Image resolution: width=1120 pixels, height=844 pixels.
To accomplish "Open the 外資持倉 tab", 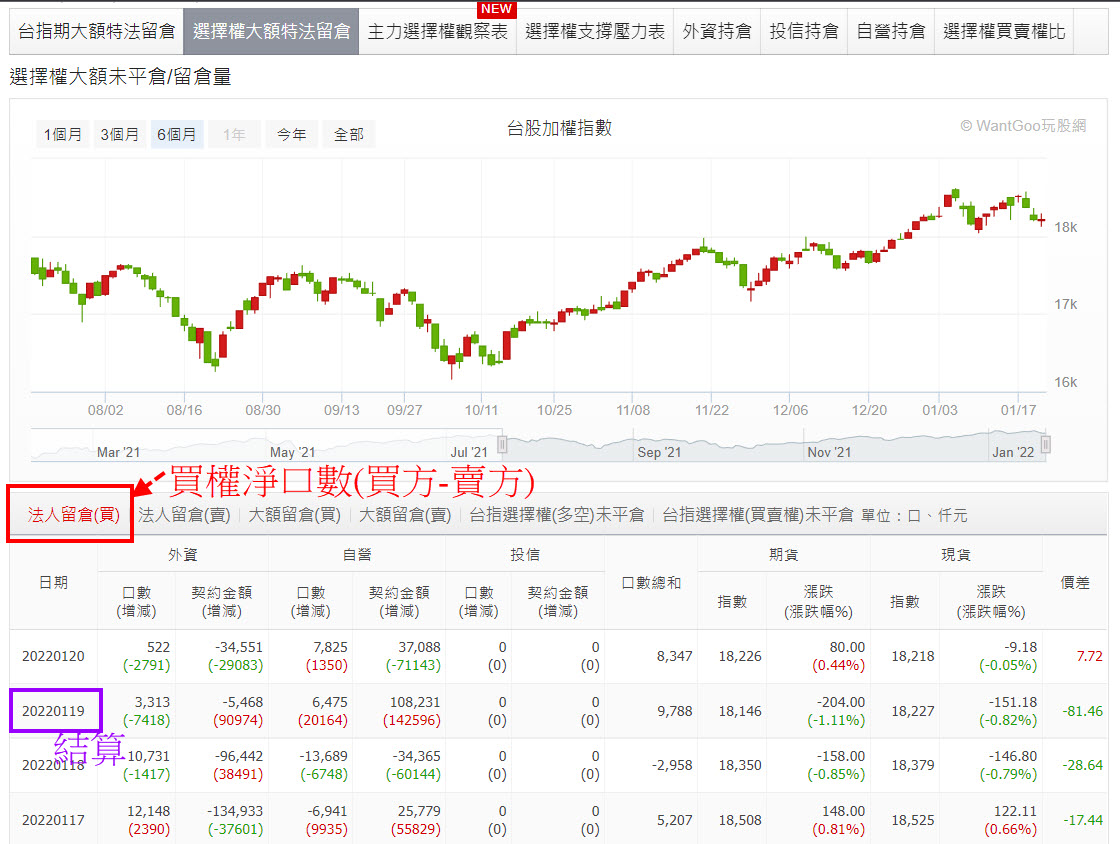I will pos(717,30).
